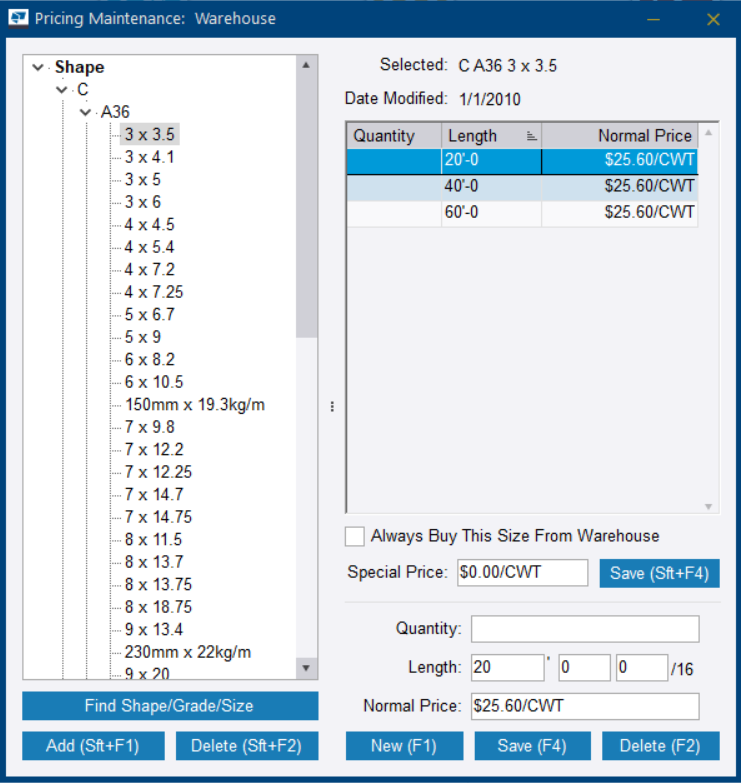Screen dimensions: 741x783
Task: Select the 40'-0 length row
Action: [x=522, y=186]
